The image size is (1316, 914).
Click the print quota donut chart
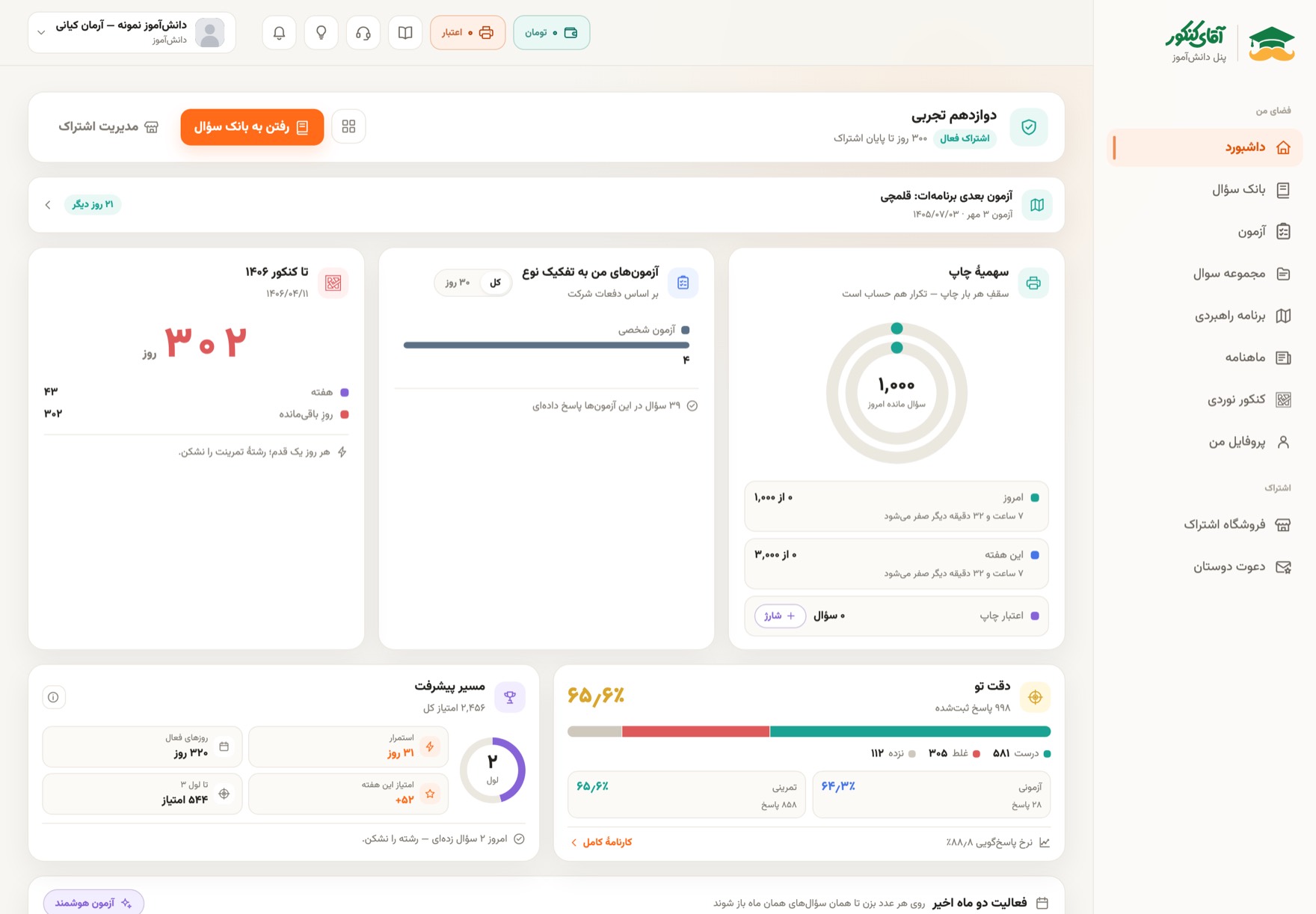[897, 393]
